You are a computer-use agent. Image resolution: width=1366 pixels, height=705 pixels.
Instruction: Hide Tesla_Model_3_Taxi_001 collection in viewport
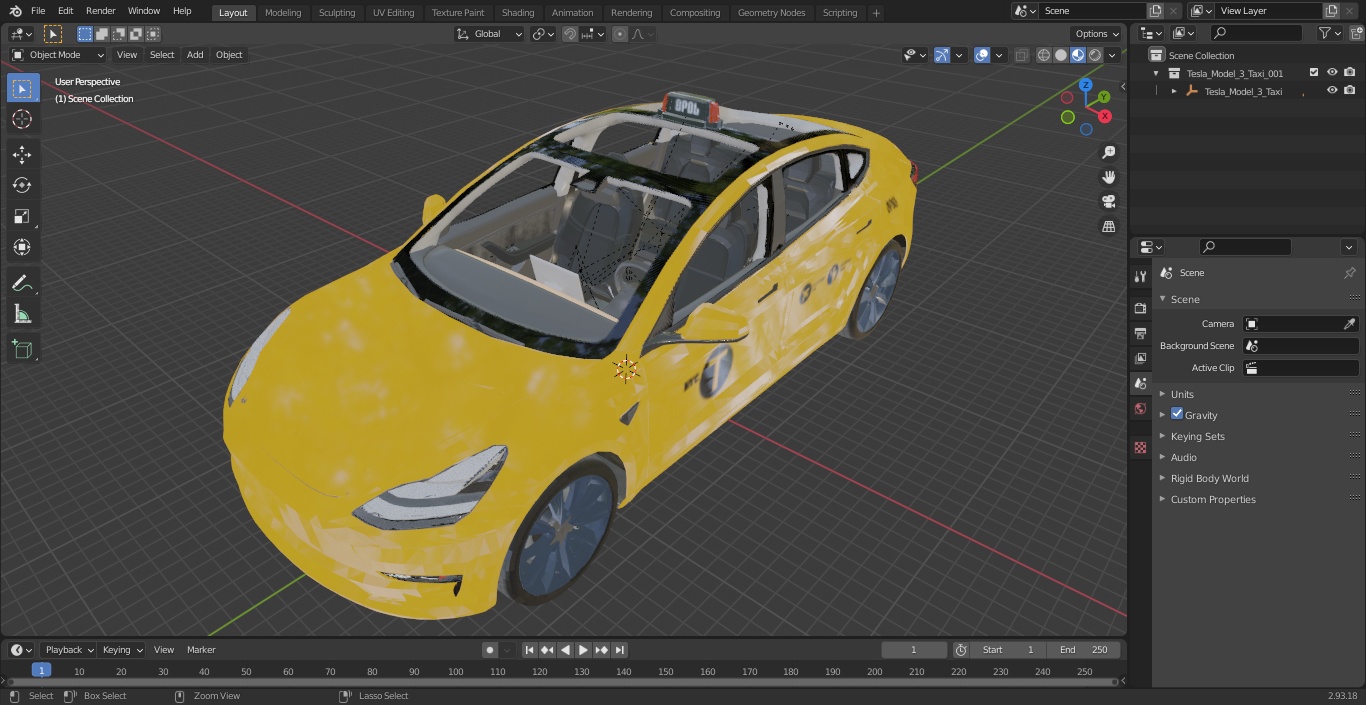(x=1332, y=73)
